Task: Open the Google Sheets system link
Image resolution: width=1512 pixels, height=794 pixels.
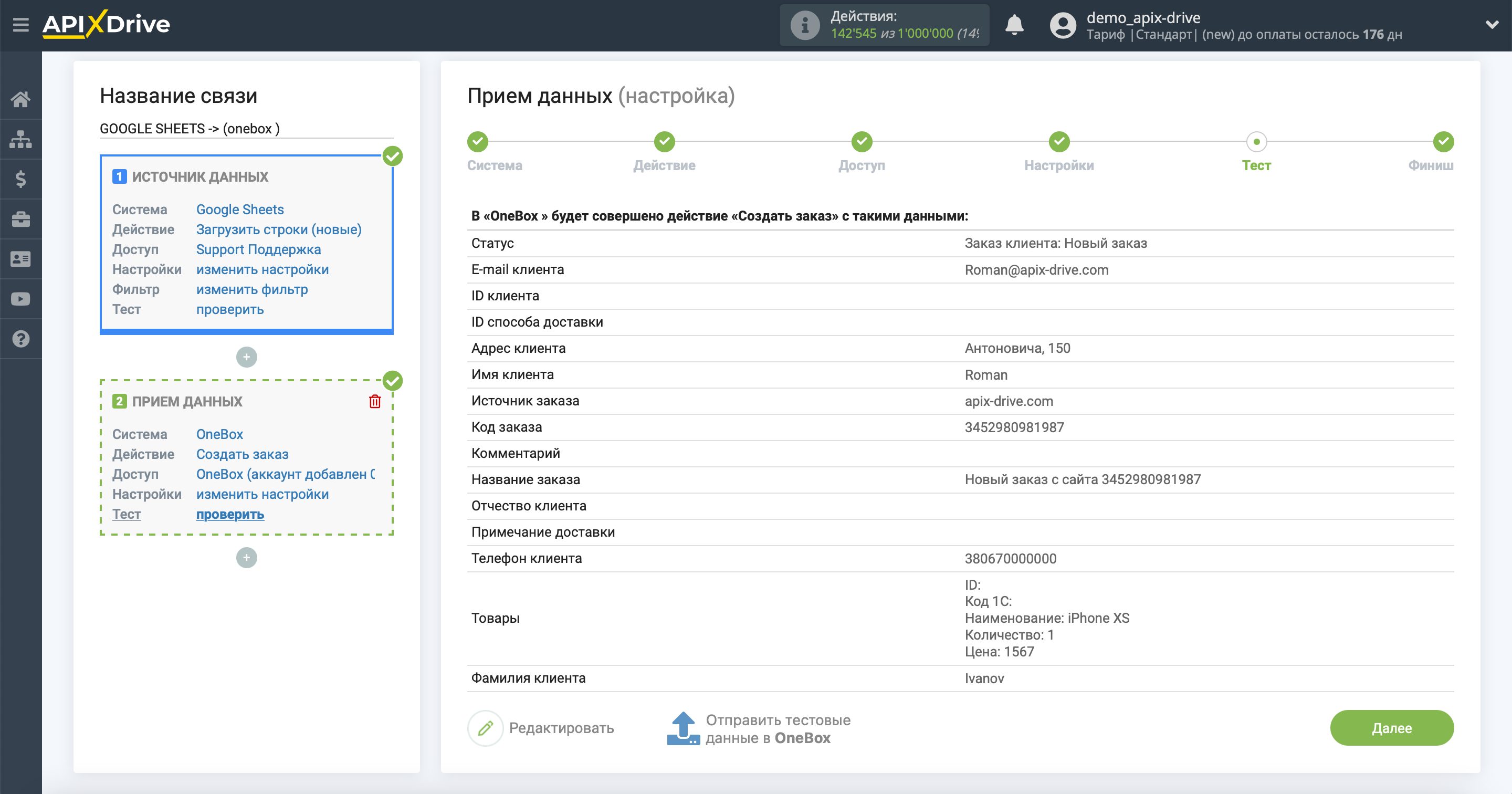Action: 239,210
